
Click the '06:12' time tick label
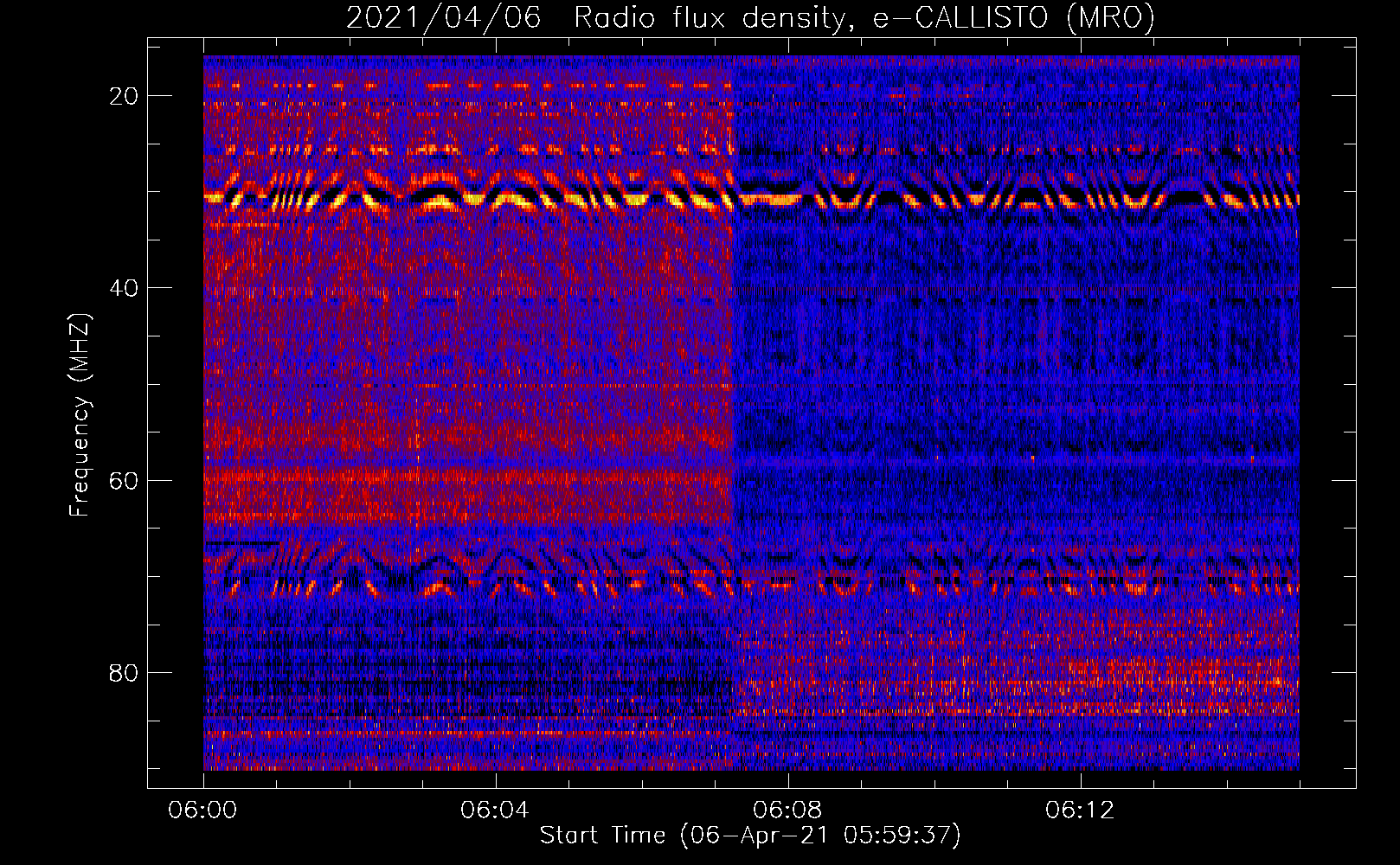click(1080, 811)
